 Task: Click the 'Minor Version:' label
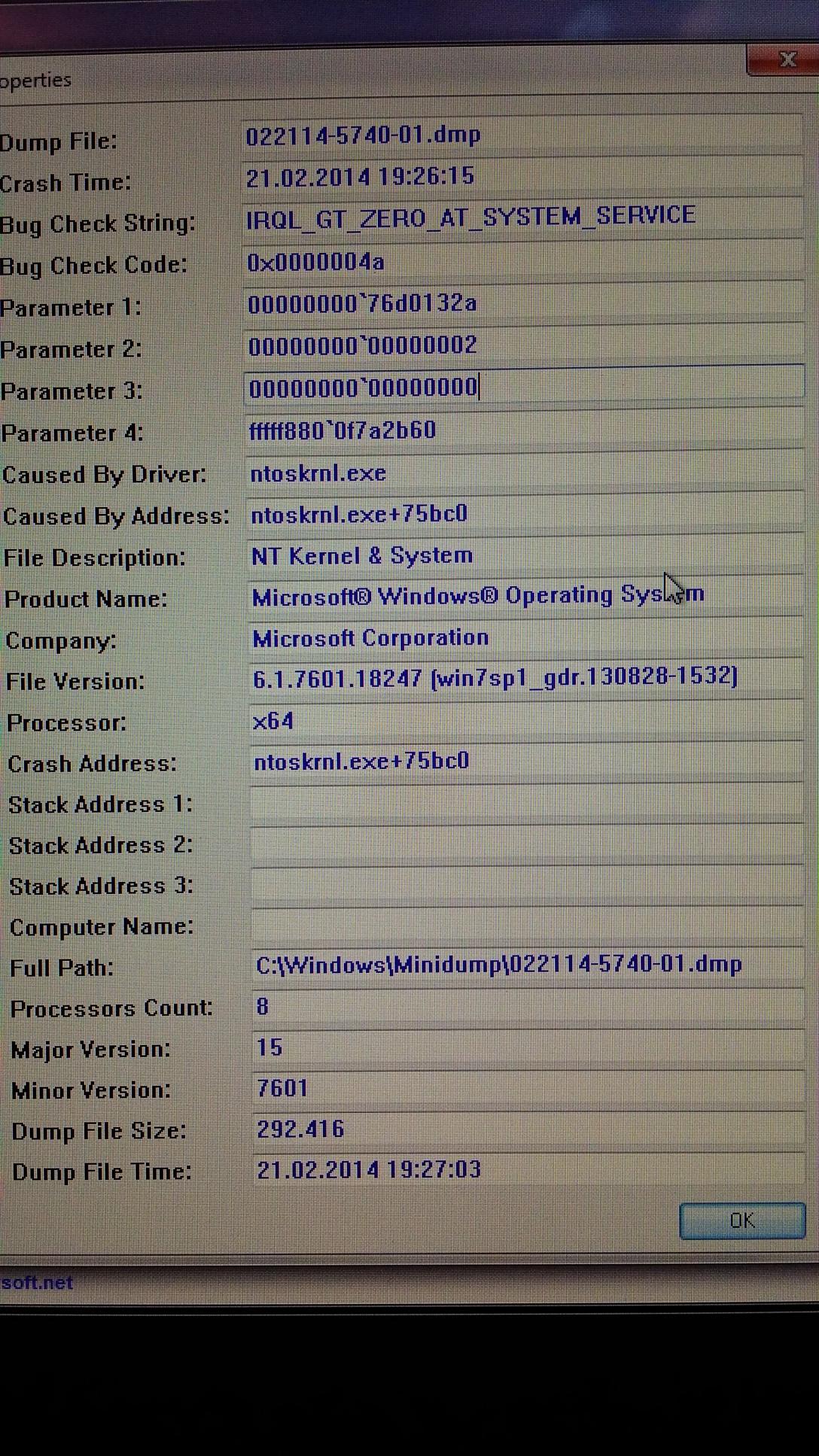pyautogui.click(x=91, y=1090)
